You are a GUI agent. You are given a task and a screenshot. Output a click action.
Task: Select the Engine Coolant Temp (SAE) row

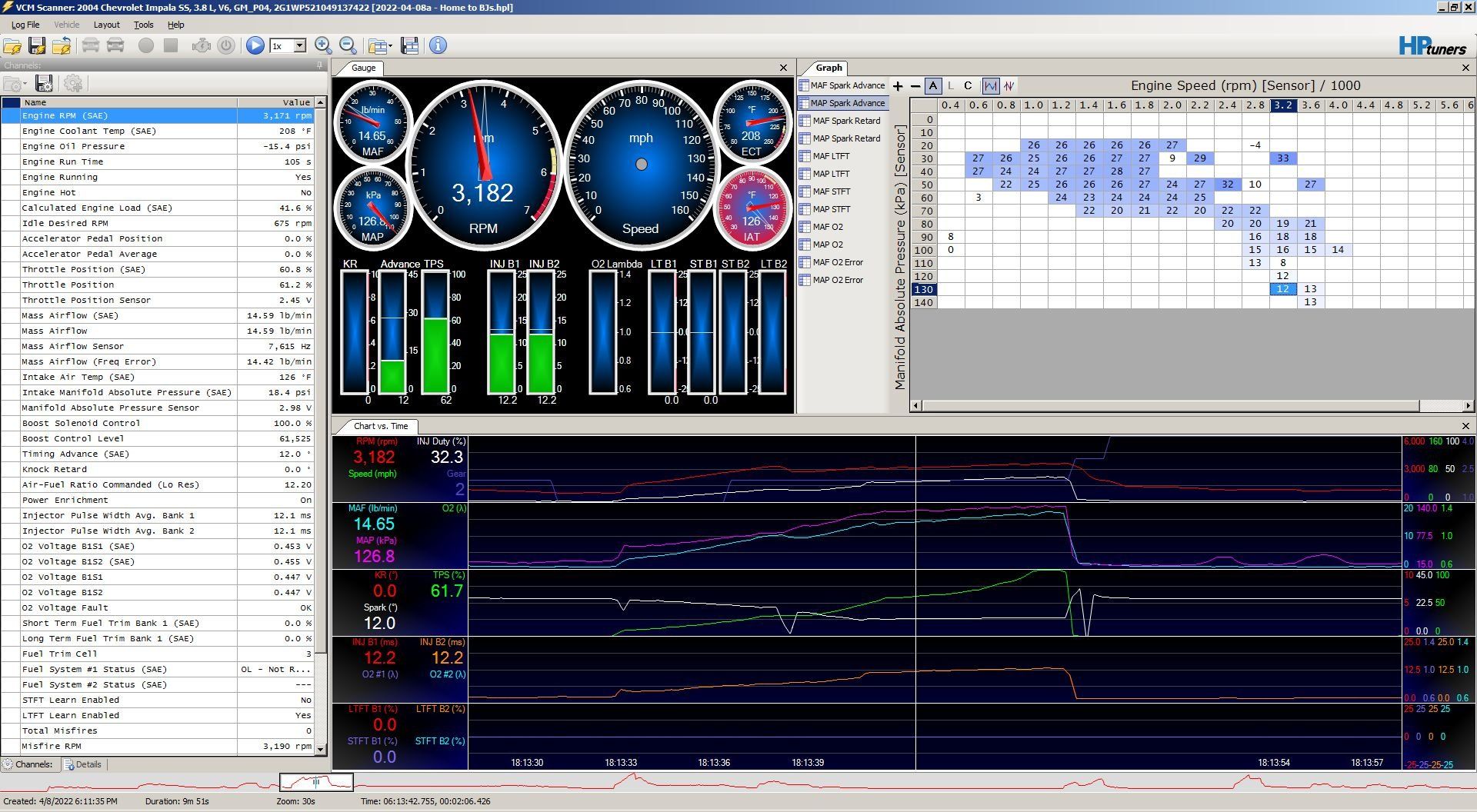pos(158,131)
